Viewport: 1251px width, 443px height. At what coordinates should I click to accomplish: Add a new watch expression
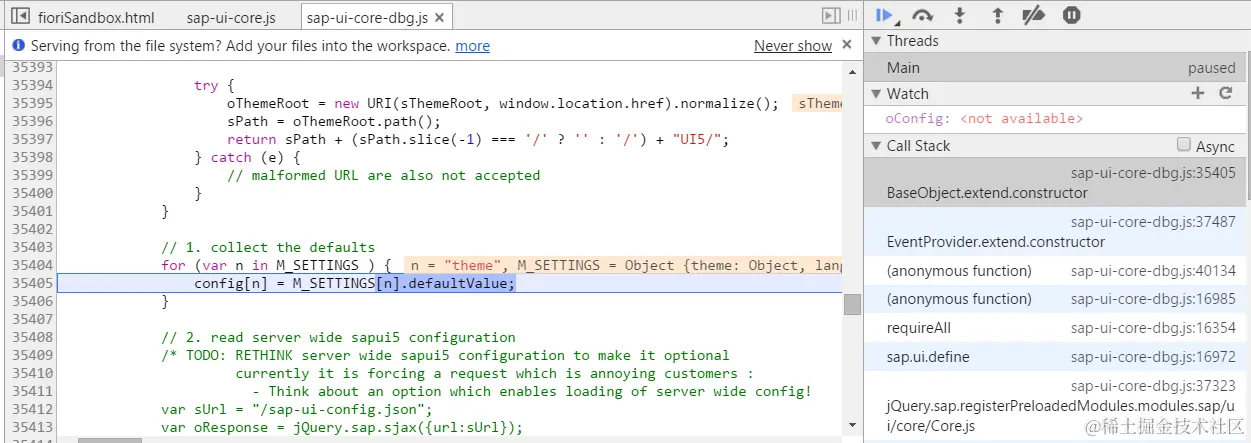click(x=1198, y=93)
